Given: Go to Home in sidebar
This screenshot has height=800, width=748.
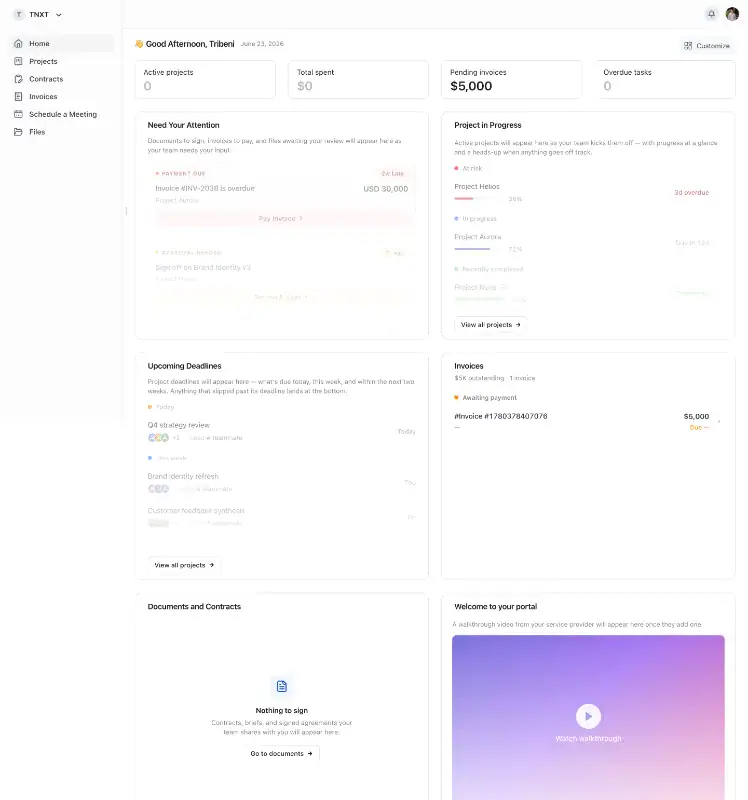Looking at the screenshot, I should [x=62, y=43].
